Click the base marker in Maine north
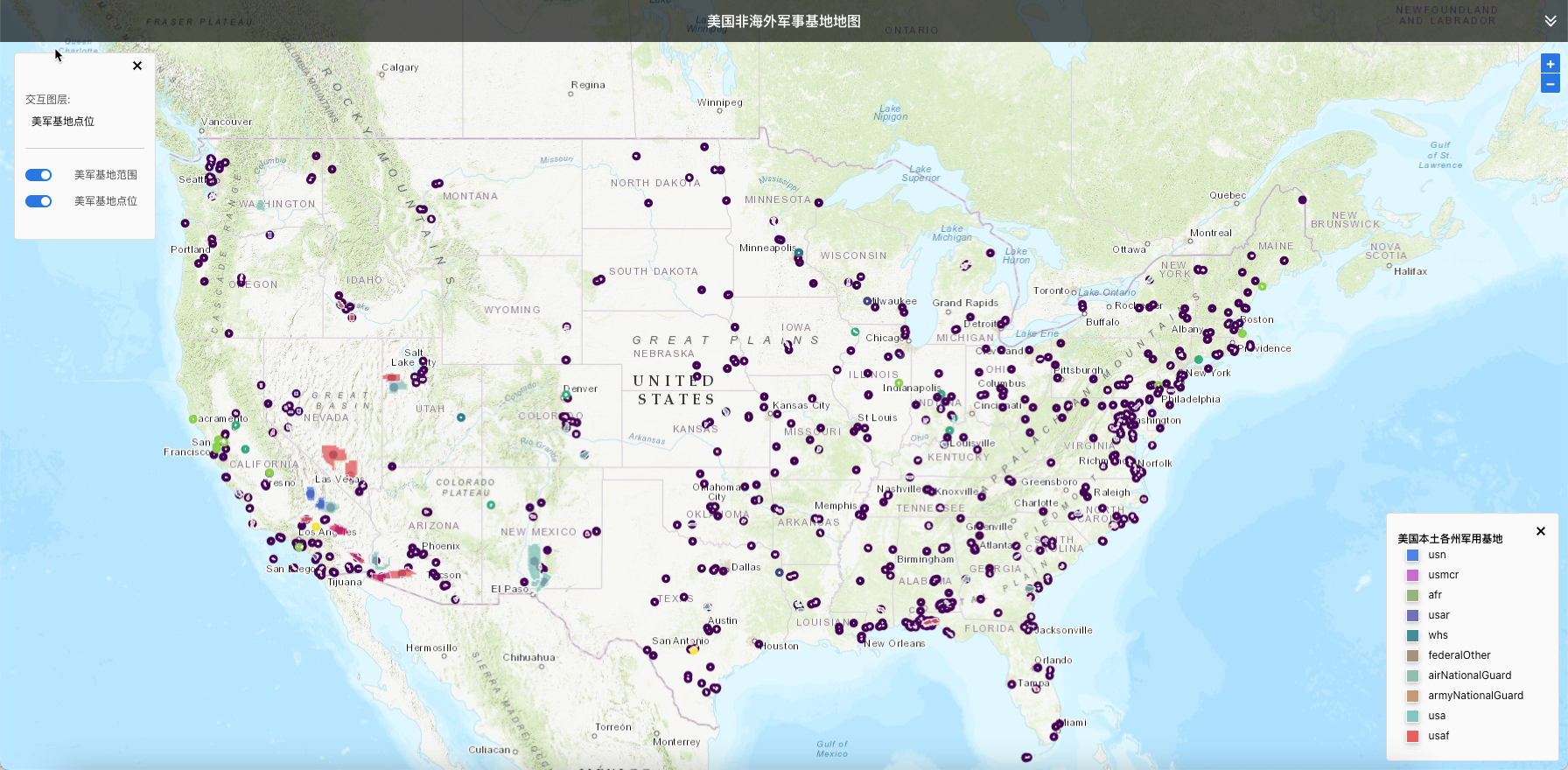This screenshot has width=1568, height=770. click(x=1302, y=199)
